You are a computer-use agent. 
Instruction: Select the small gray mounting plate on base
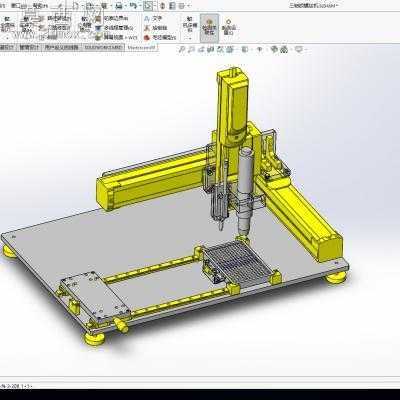95,297
